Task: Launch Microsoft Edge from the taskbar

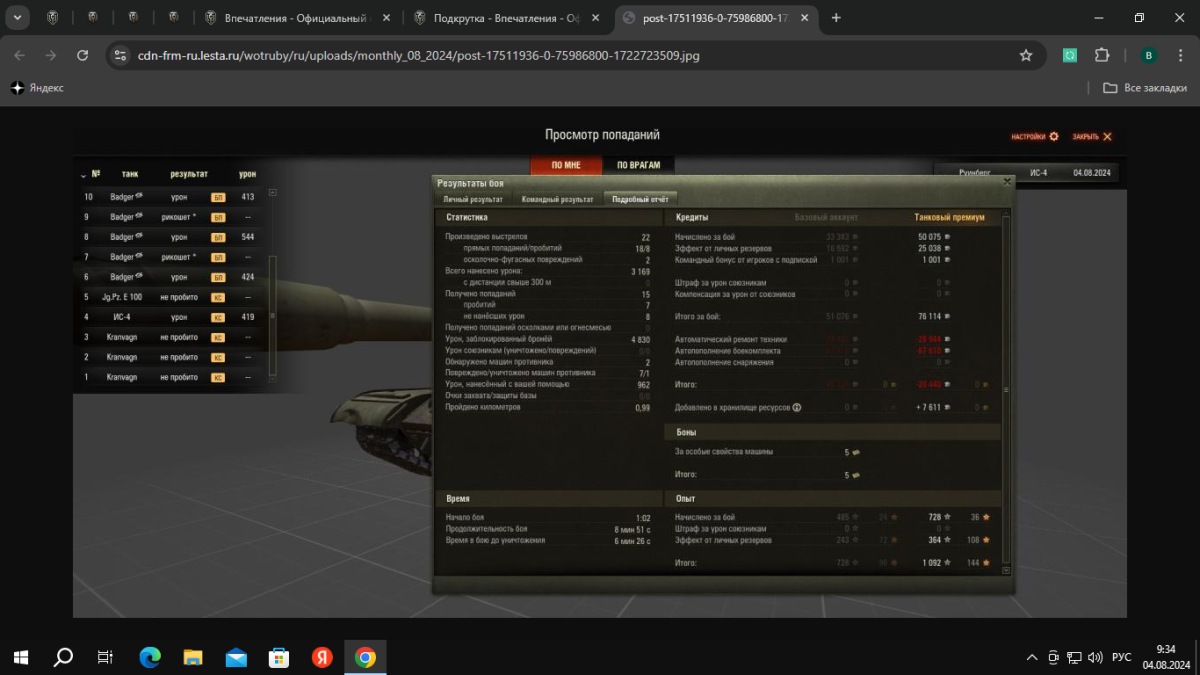Action: point(150,657)
